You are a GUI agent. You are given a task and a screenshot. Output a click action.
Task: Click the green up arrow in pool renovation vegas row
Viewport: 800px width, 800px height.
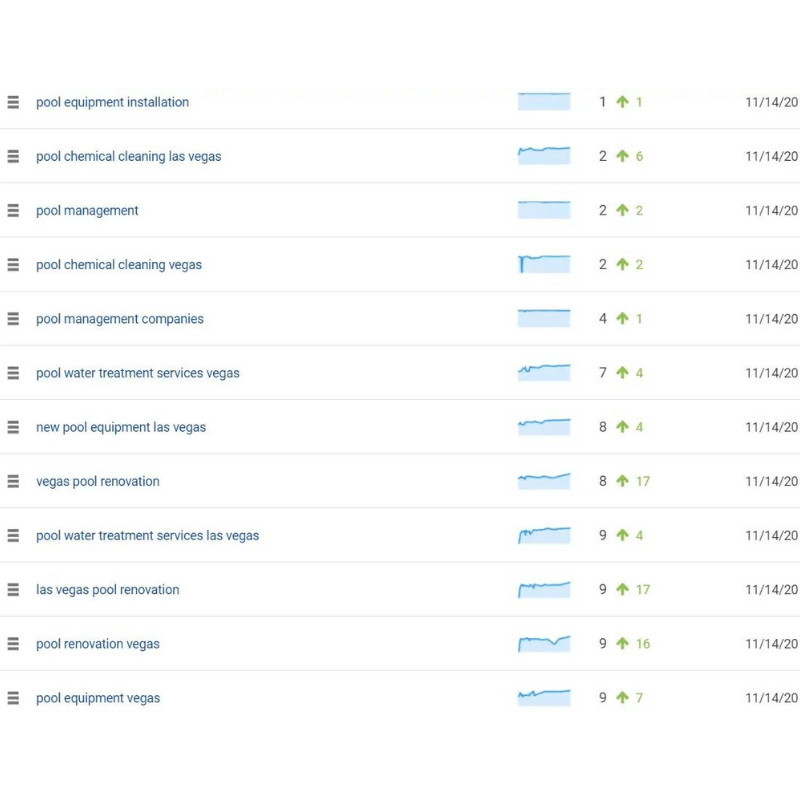pyautogui.click(x=622, y=644)
